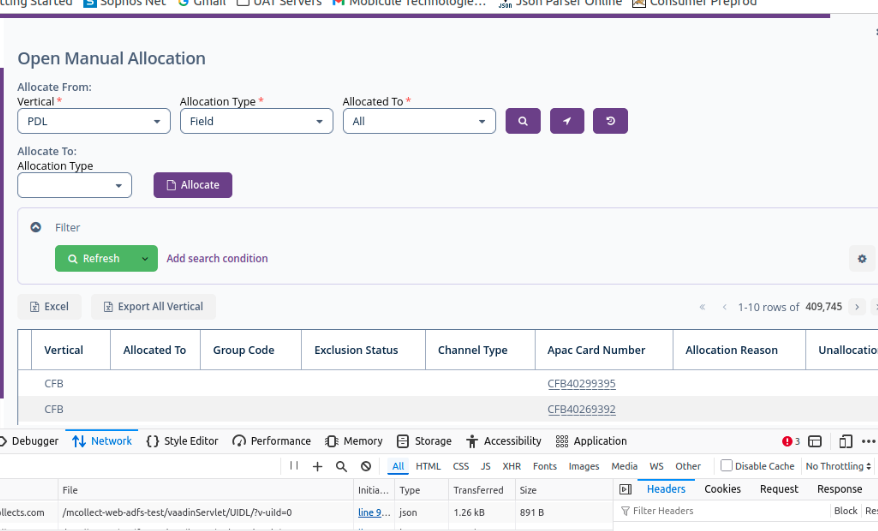The image size is (878, 531).
Task: Pause network recording in devtools
Action: click(294, 466)
